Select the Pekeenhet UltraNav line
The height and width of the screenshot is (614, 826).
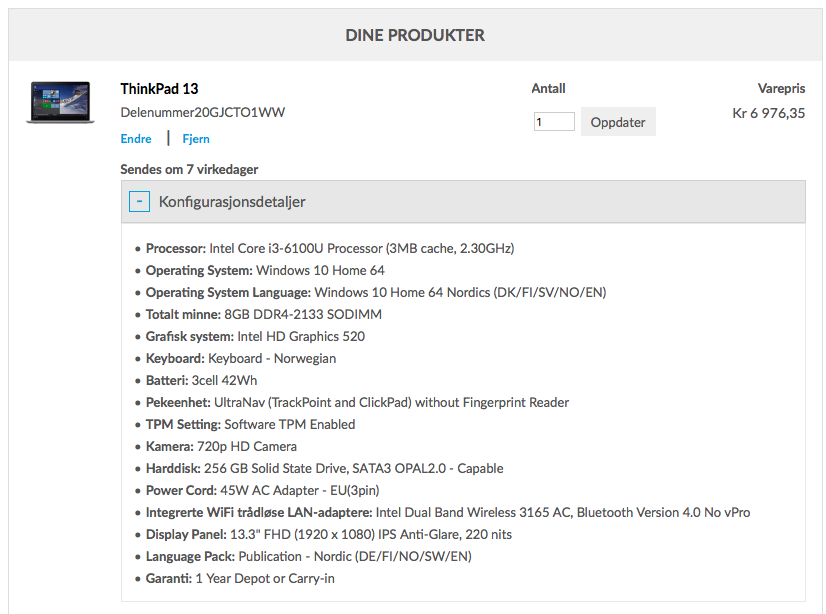[357, 403]
